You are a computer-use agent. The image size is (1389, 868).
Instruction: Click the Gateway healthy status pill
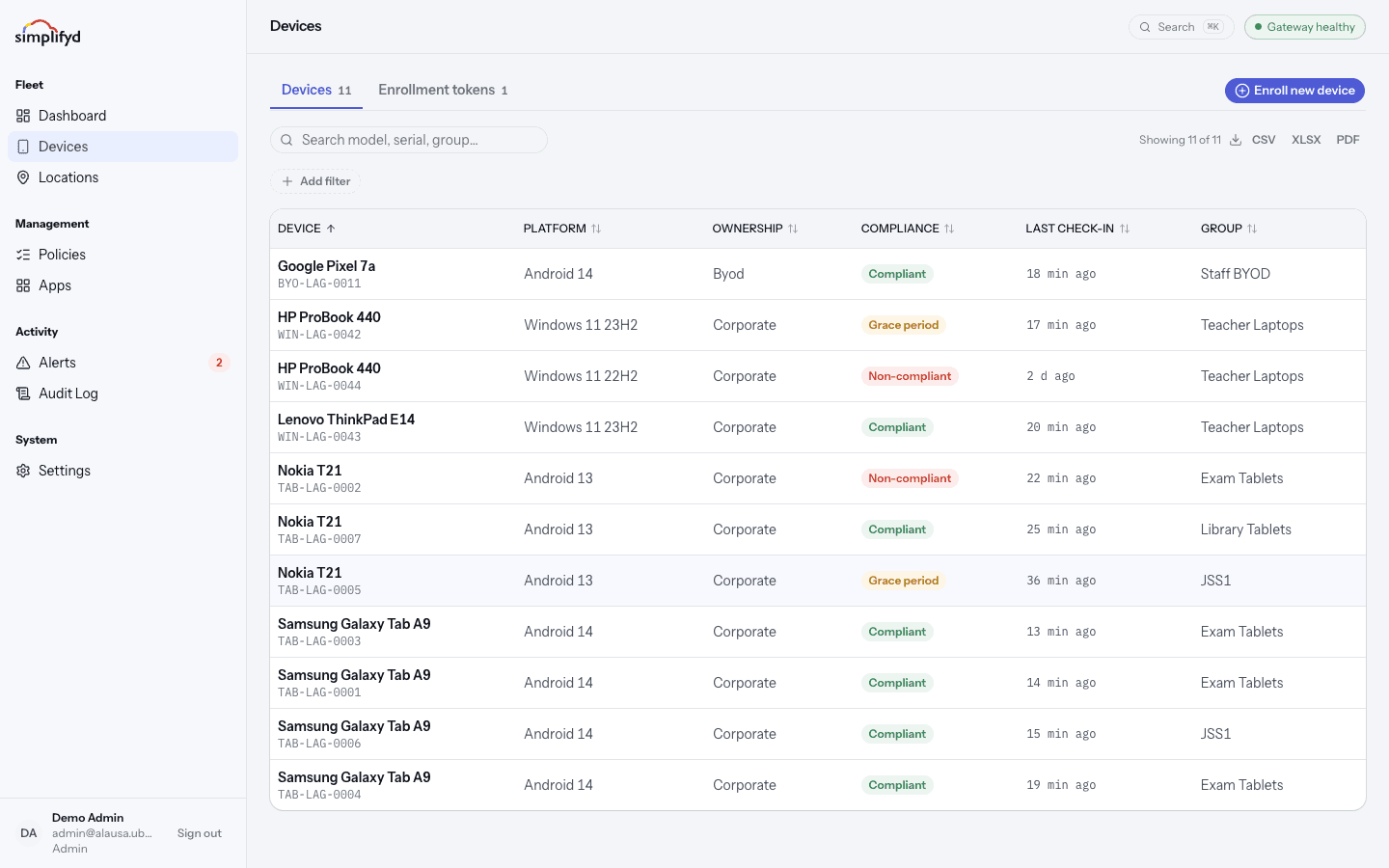pos(1305,27)
